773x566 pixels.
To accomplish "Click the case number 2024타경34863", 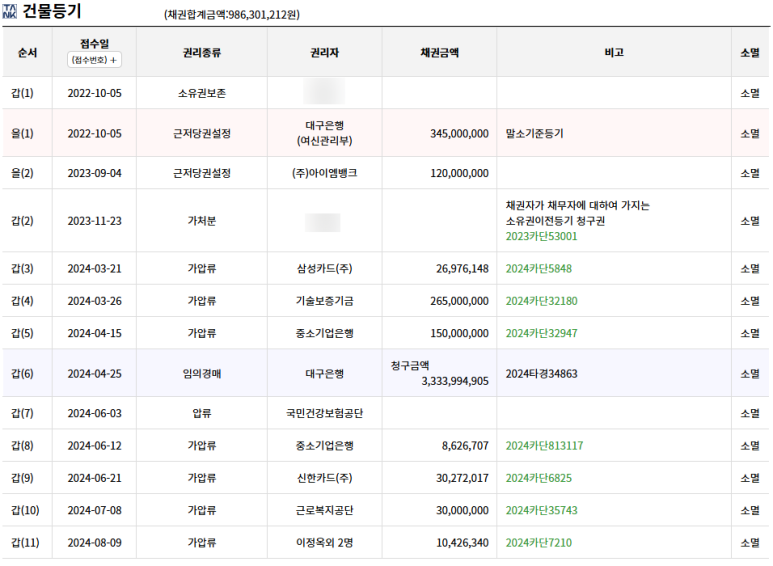I will tap(541, 374).
